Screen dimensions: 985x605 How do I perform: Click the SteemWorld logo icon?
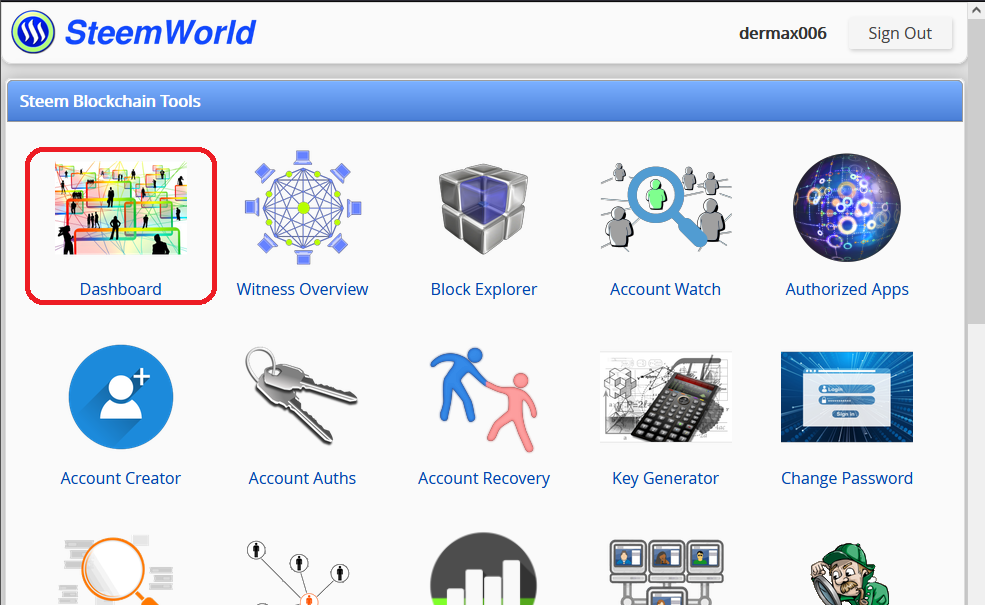point(33,32)
